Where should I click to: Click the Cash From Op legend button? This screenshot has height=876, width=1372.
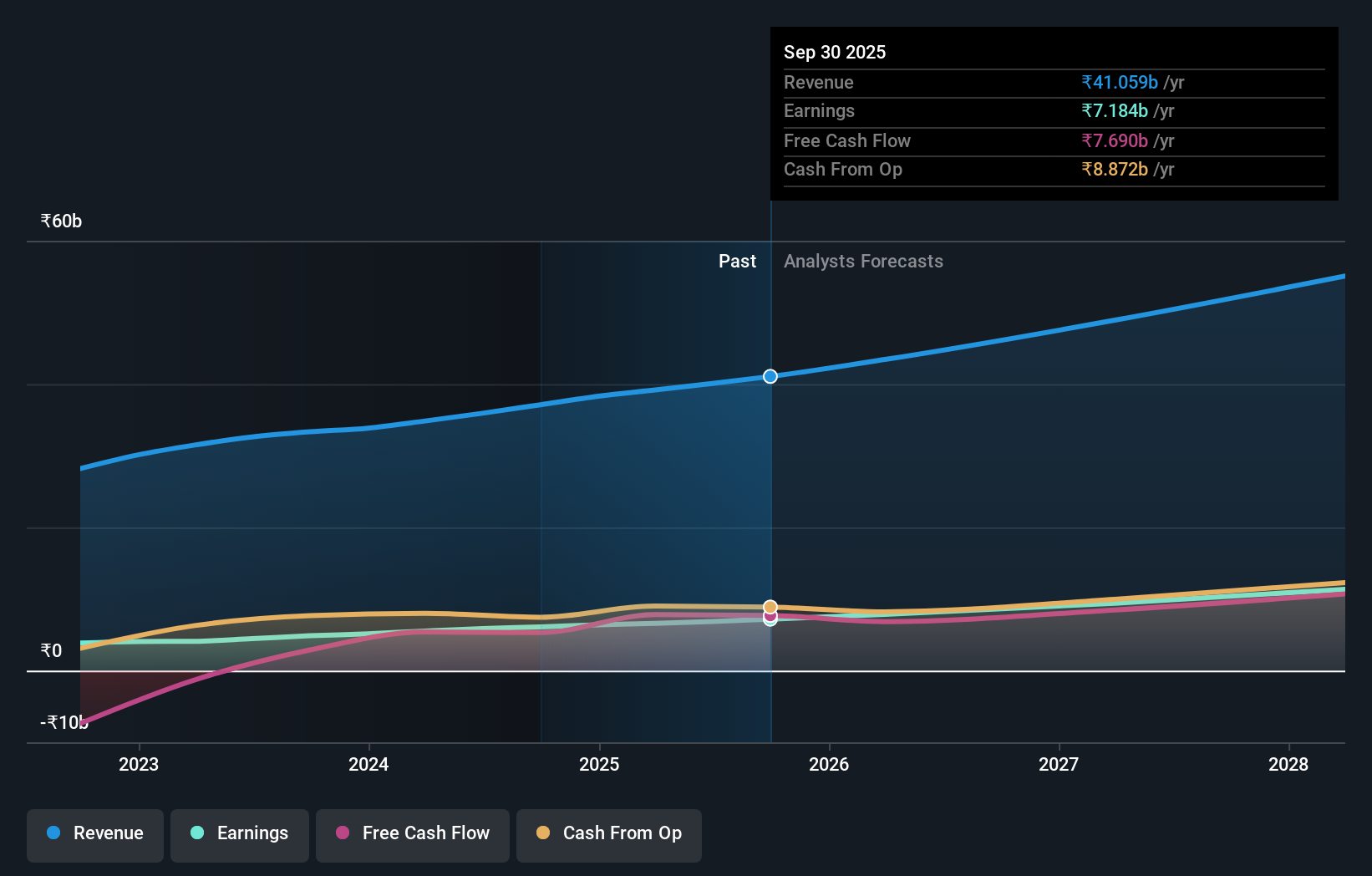(608, 833)
